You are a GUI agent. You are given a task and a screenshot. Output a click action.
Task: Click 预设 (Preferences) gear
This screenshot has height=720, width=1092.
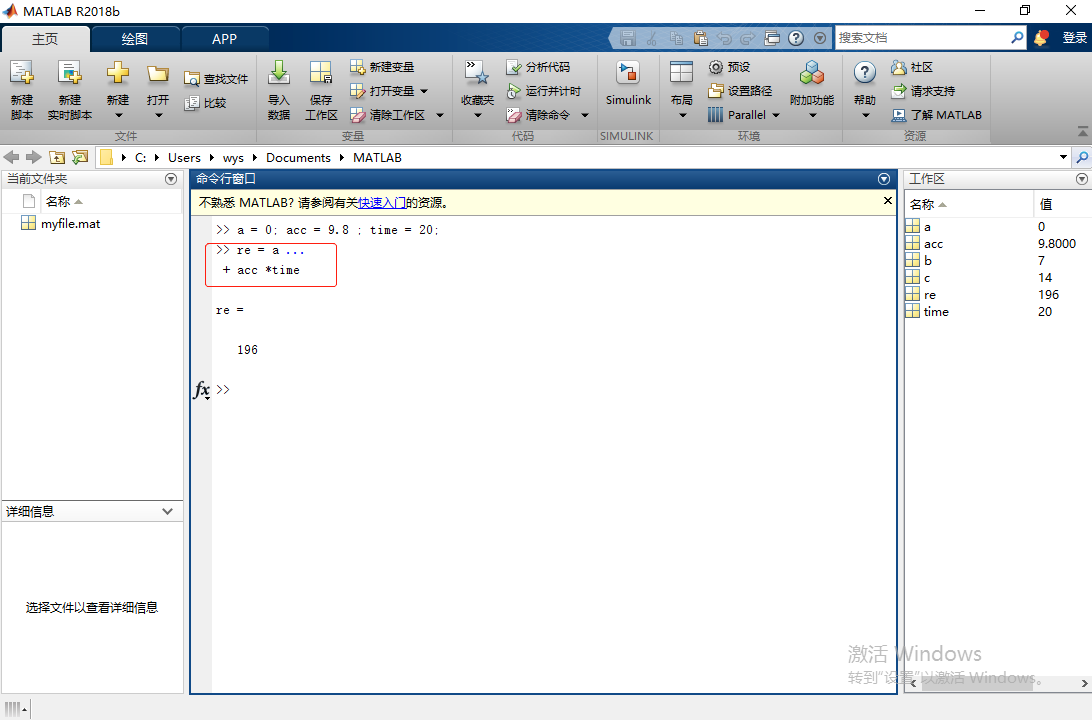[x=729, y=67]
